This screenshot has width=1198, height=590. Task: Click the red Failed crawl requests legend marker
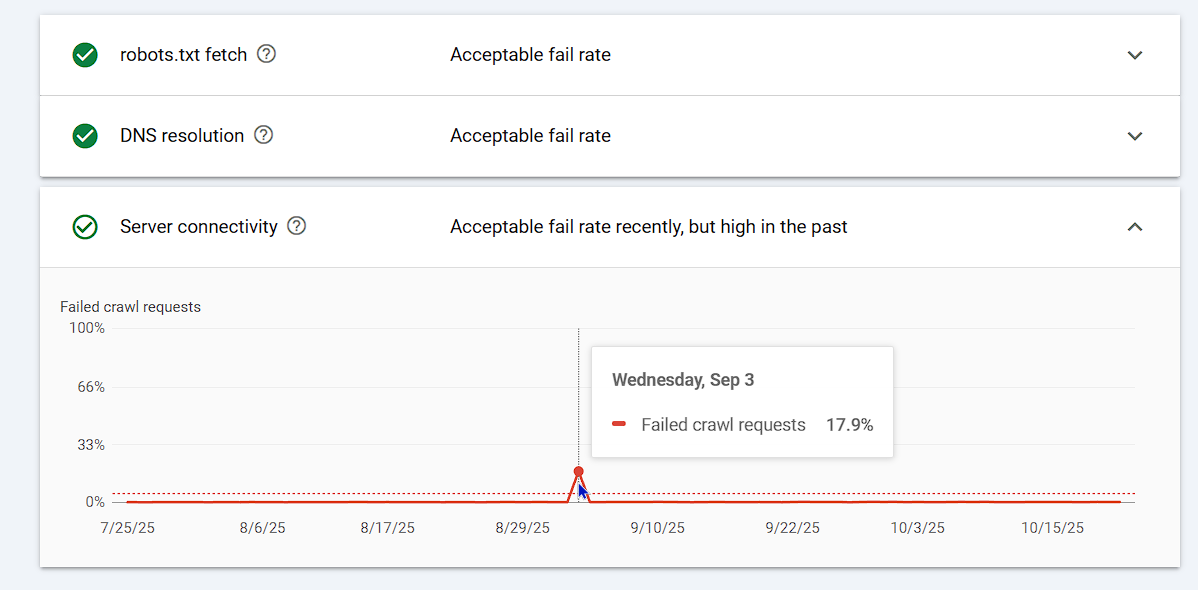[619, 425]
